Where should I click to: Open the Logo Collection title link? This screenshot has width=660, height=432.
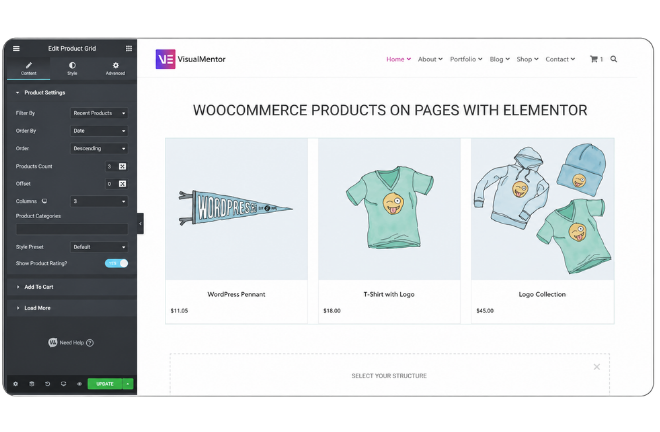[x=542, y=295]
